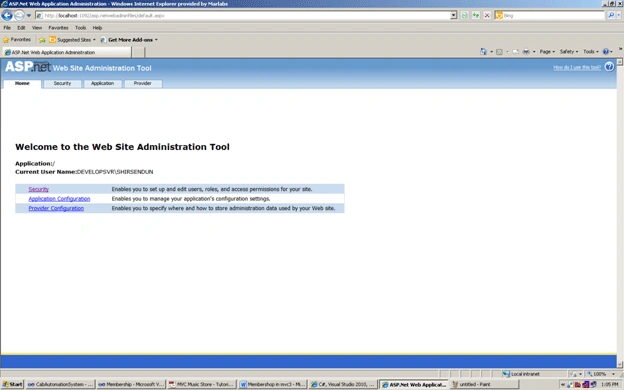This screenshot has height=390, width=624.
Task: Open the command bar Tools dropdown
Action: [x=591, y=52]
